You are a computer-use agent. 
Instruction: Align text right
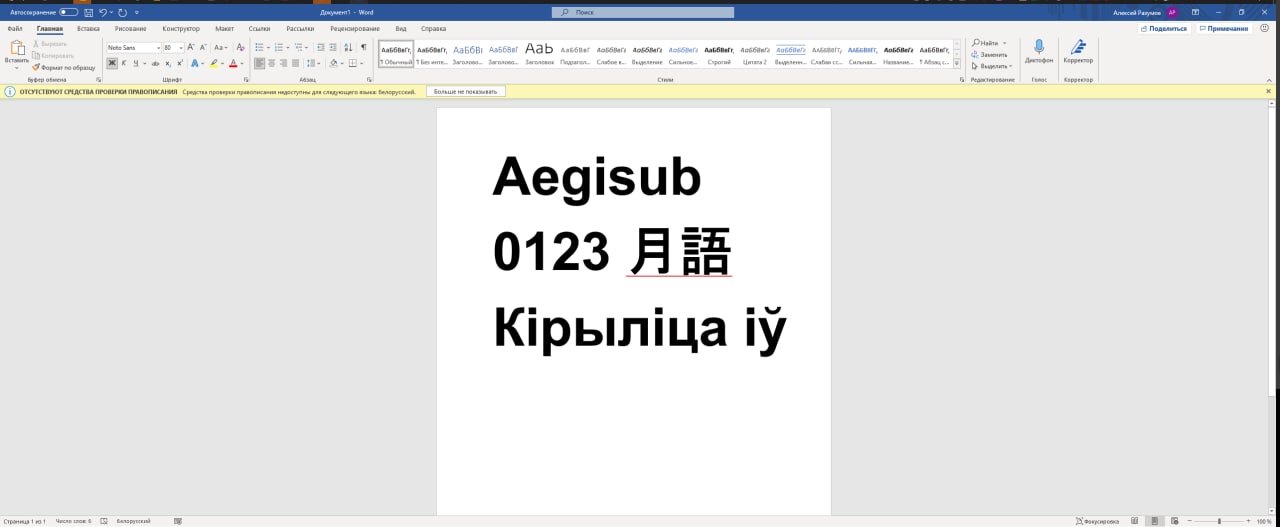click(283, 63)
